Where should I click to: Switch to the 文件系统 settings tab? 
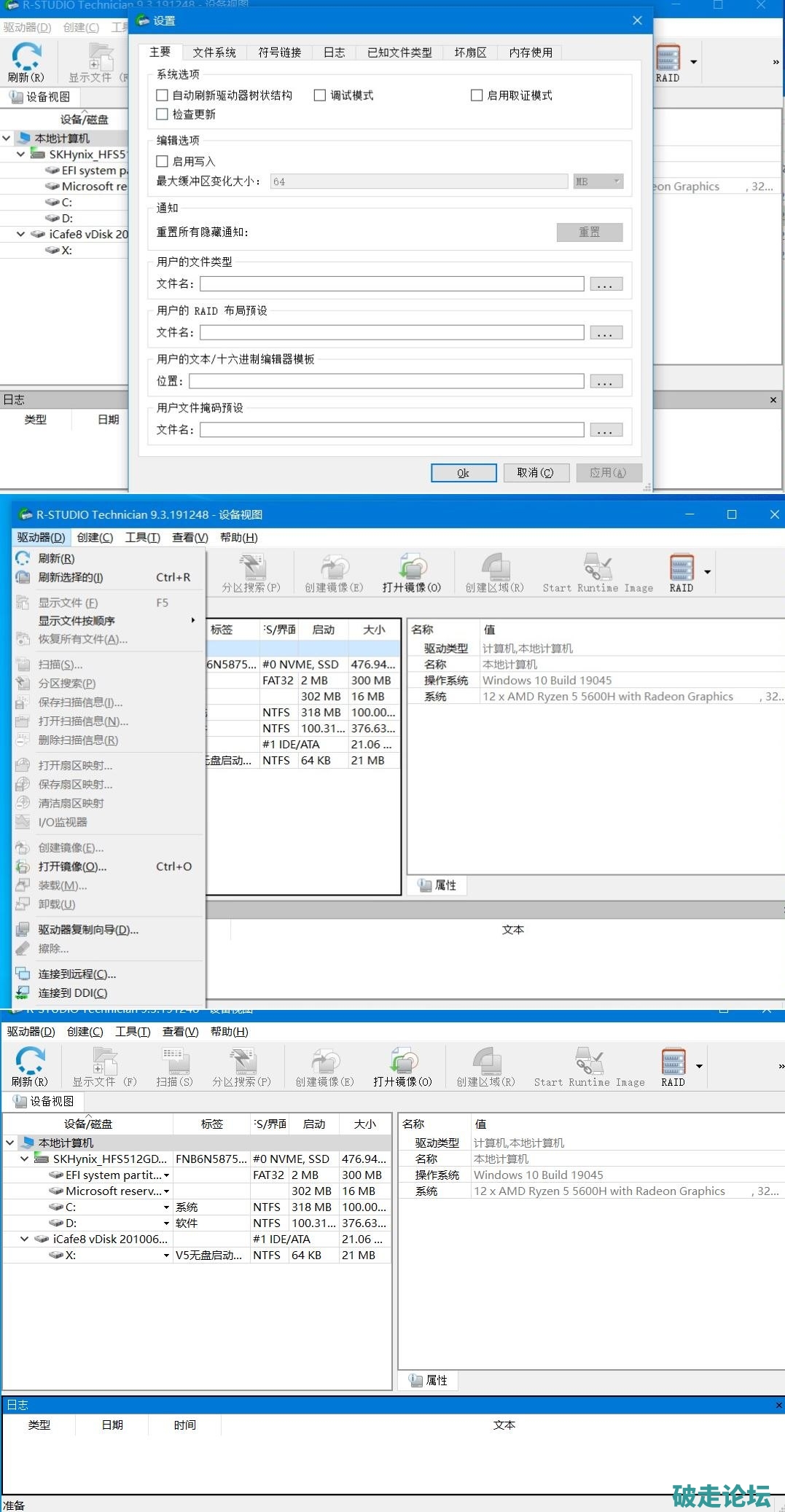pos(214,52)
